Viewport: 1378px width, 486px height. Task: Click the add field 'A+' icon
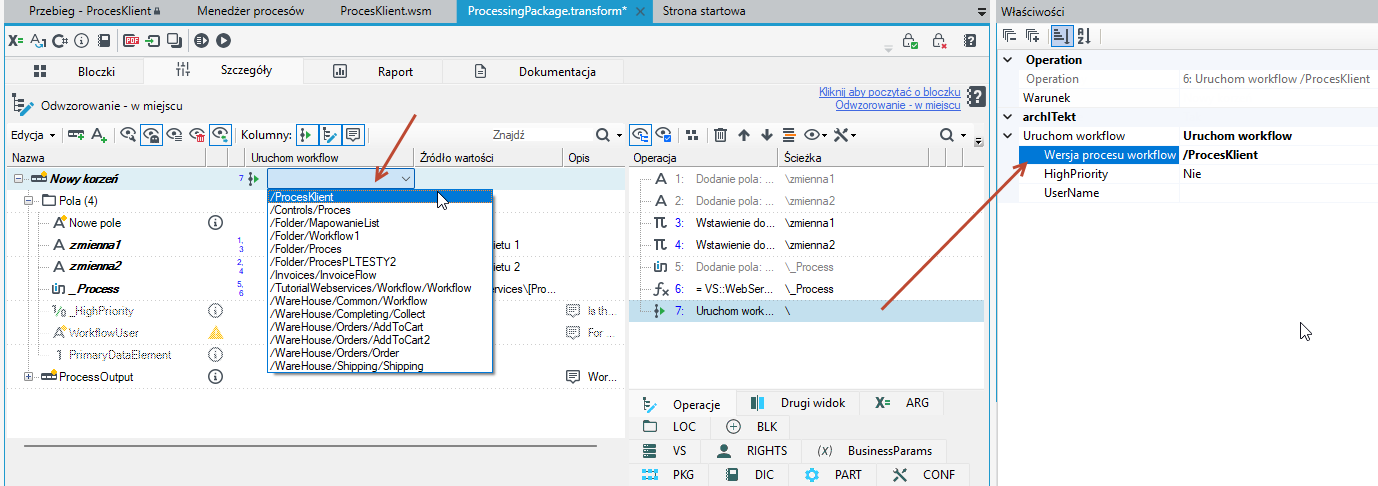(99, 134)
